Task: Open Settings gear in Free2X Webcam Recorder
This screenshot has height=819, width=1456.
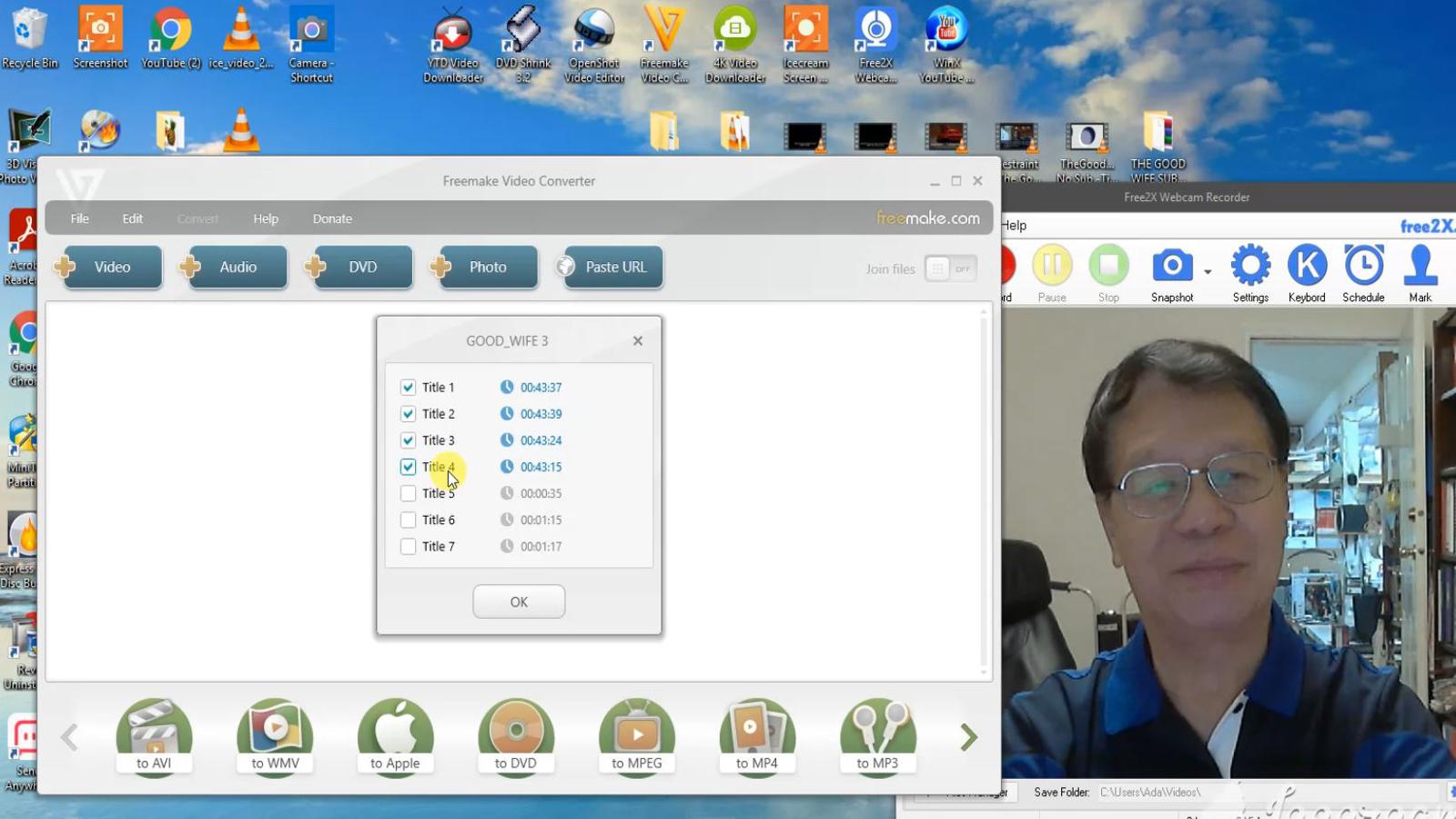Action: coord(1250,267)
